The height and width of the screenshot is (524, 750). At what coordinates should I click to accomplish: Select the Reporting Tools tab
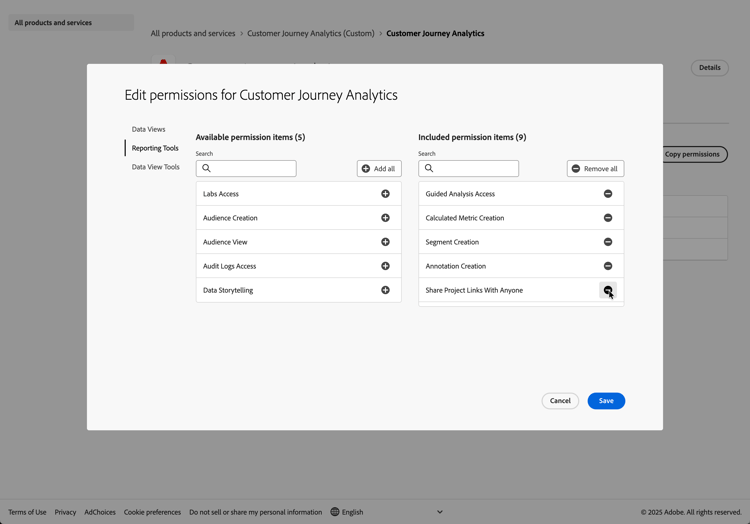(x=155, y=148)
